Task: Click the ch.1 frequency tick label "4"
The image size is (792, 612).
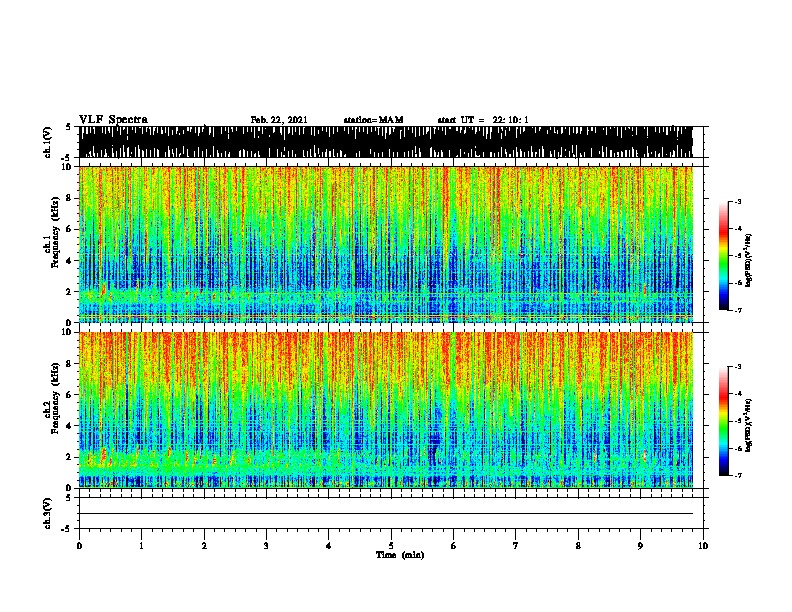Action: click(x=70, y=261)
